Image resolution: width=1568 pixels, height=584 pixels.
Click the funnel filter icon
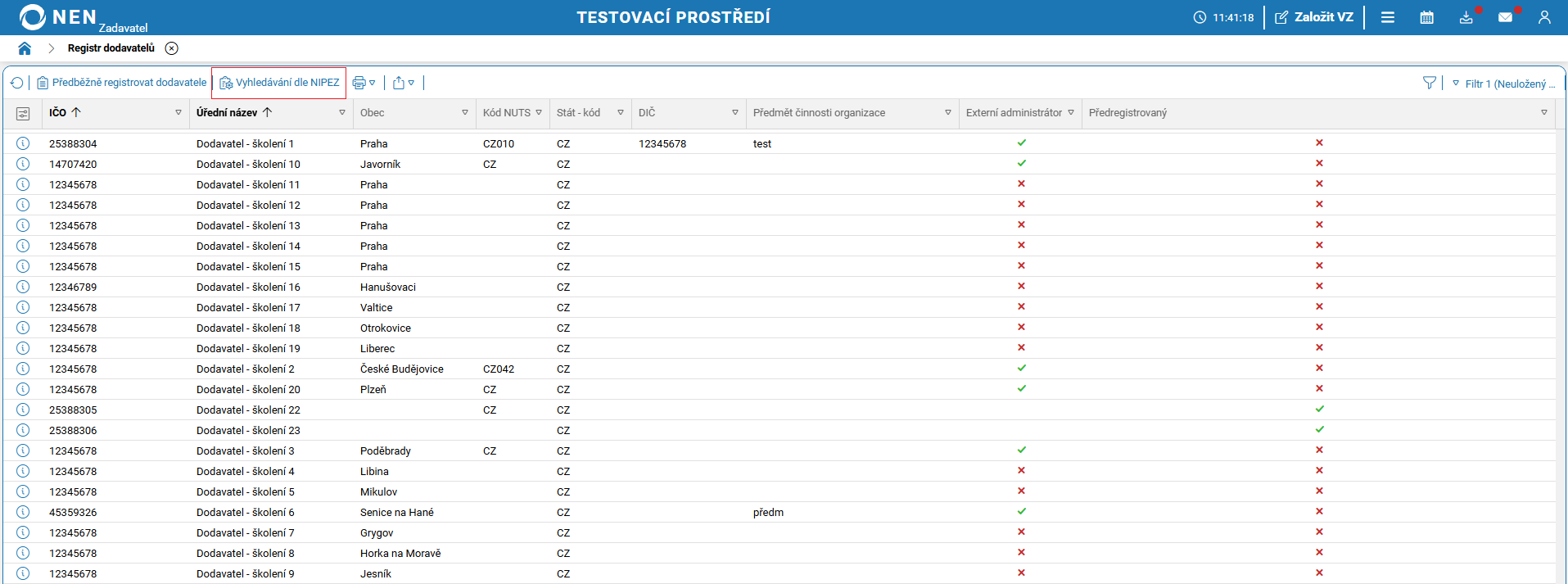click(x=1430, y=83)
